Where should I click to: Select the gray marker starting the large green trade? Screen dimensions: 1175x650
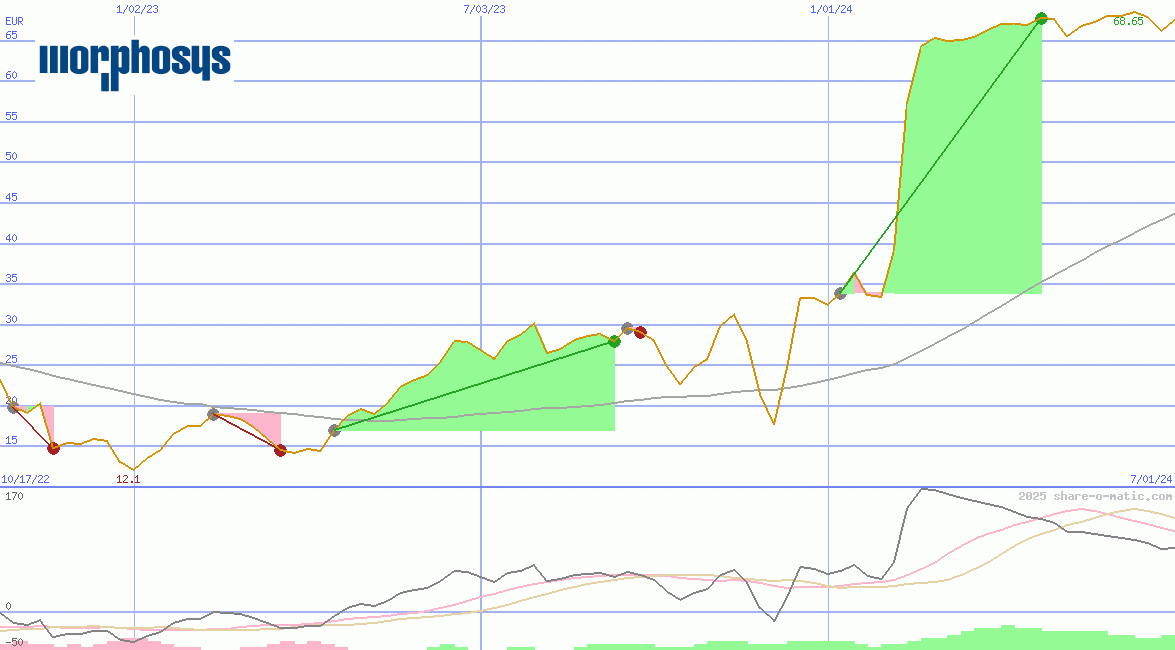(x=840, y=293)
